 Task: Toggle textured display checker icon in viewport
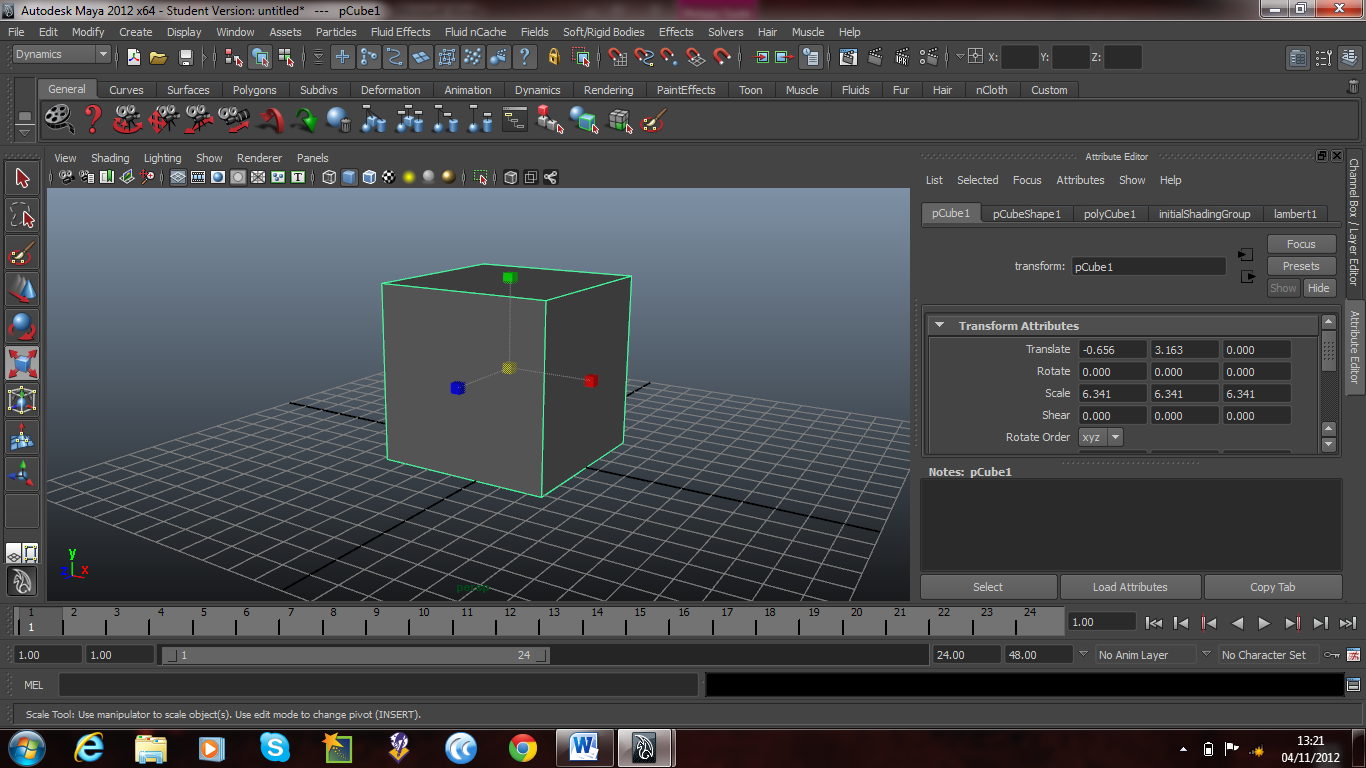[389, 177]
